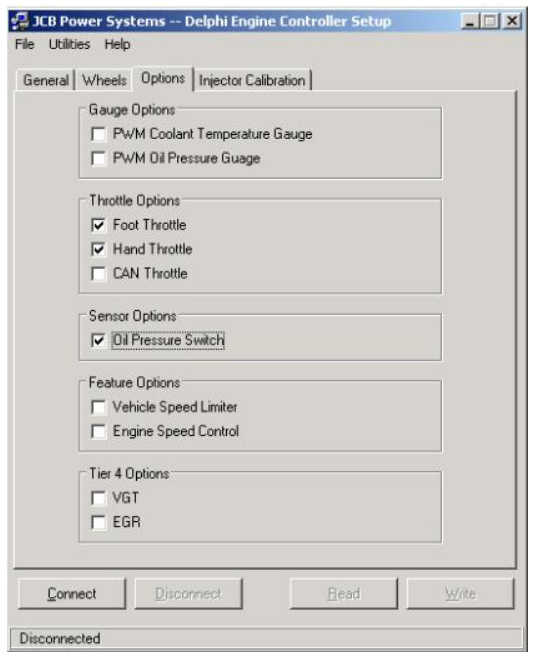Check the Engine Speed Control option
The image size is (538, 662).
pos(98,432)
